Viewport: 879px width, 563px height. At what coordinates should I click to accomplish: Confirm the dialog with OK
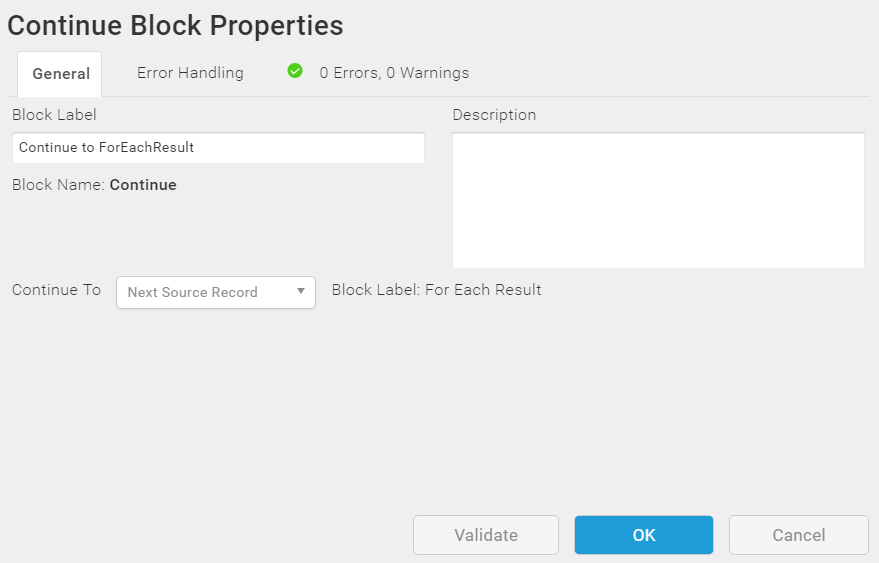coord(644,535)
